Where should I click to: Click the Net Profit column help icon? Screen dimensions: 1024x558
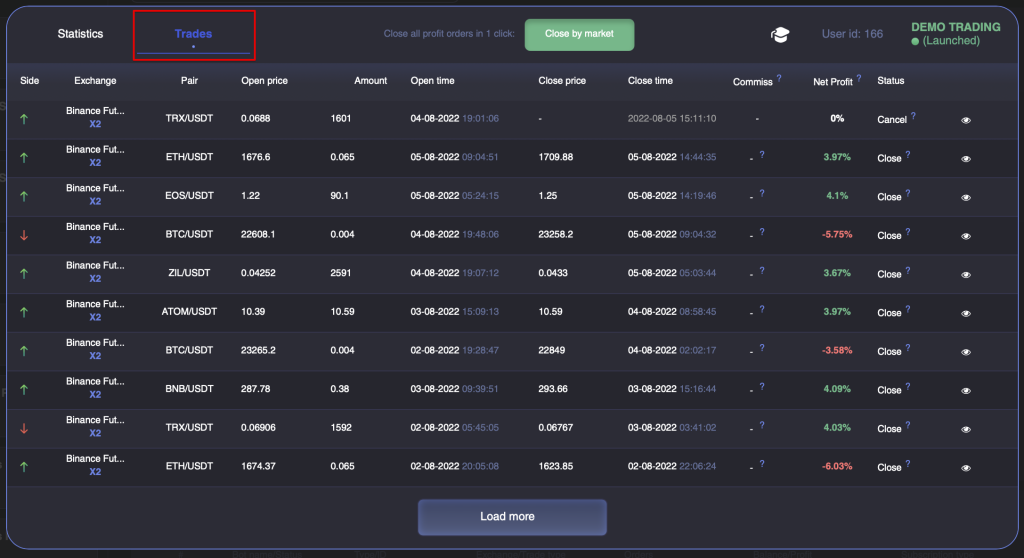[859, 78]
